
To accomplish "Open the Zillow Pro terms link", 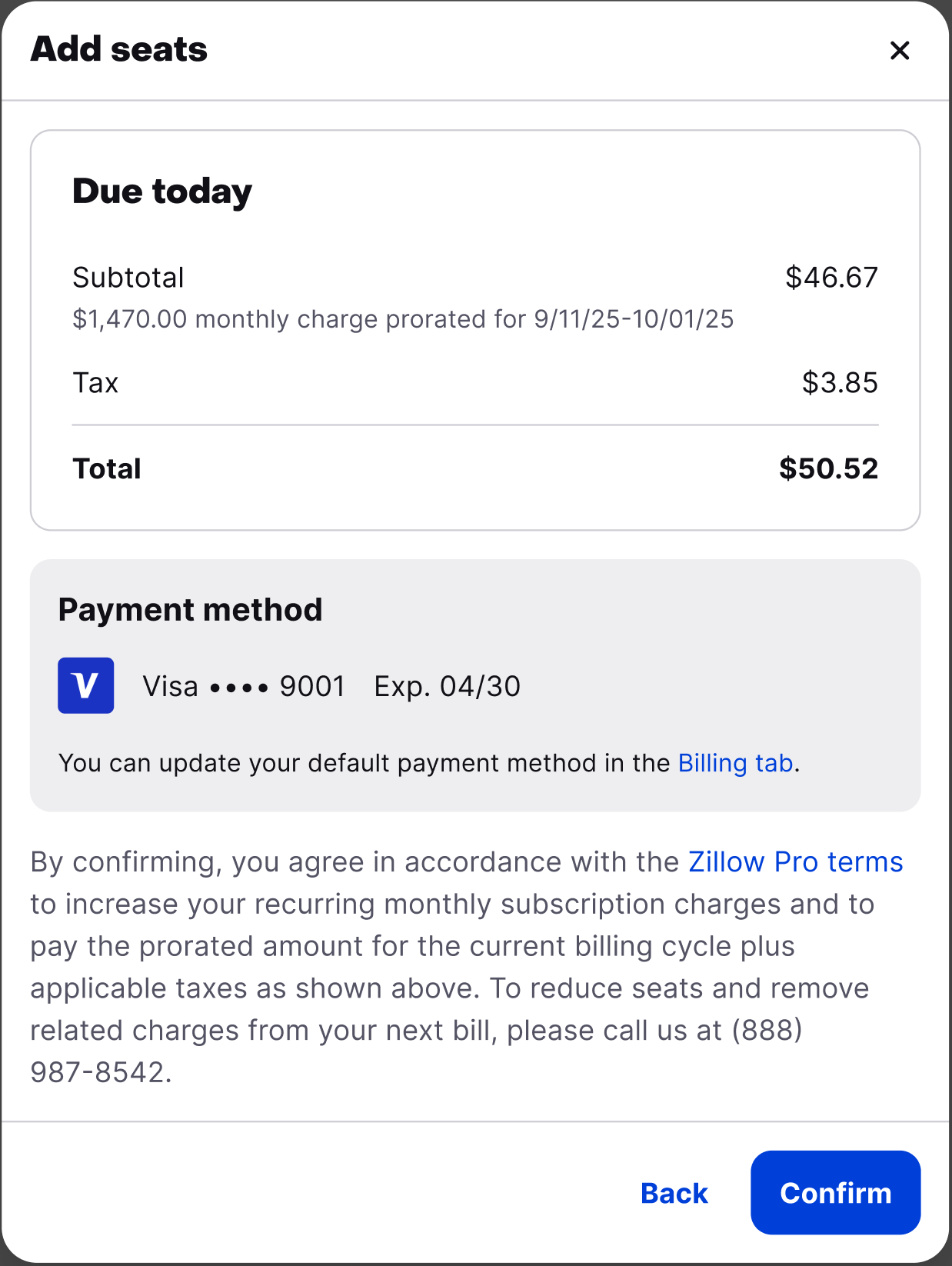I will coord(795,862).
